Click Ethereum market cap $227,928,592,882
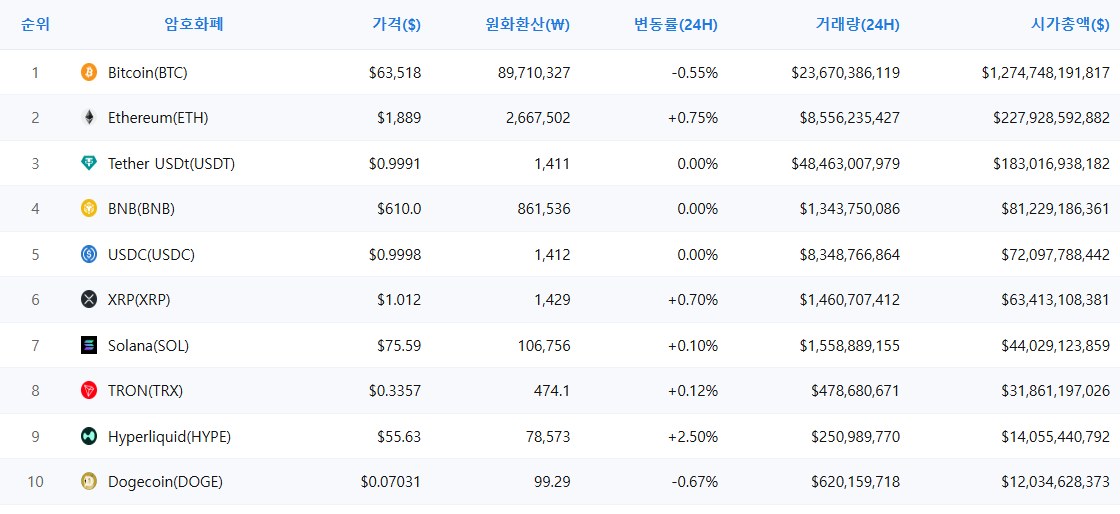The height and width of the screenshot is (514, 1120). [1051, 119]
